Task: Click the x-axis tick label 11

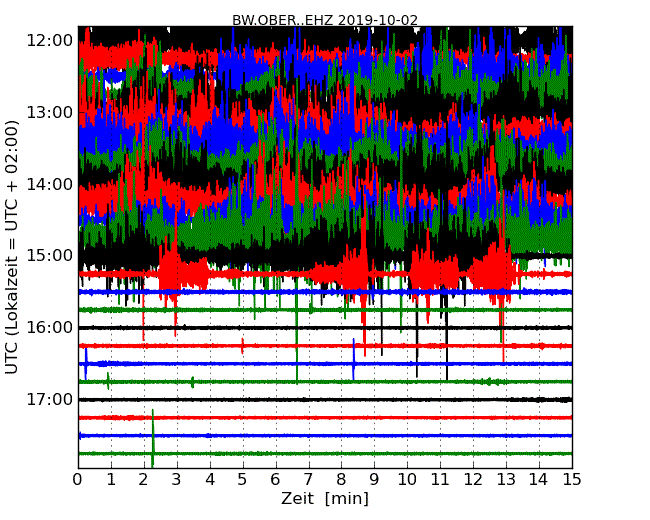Action: click(x=440, y=479)
